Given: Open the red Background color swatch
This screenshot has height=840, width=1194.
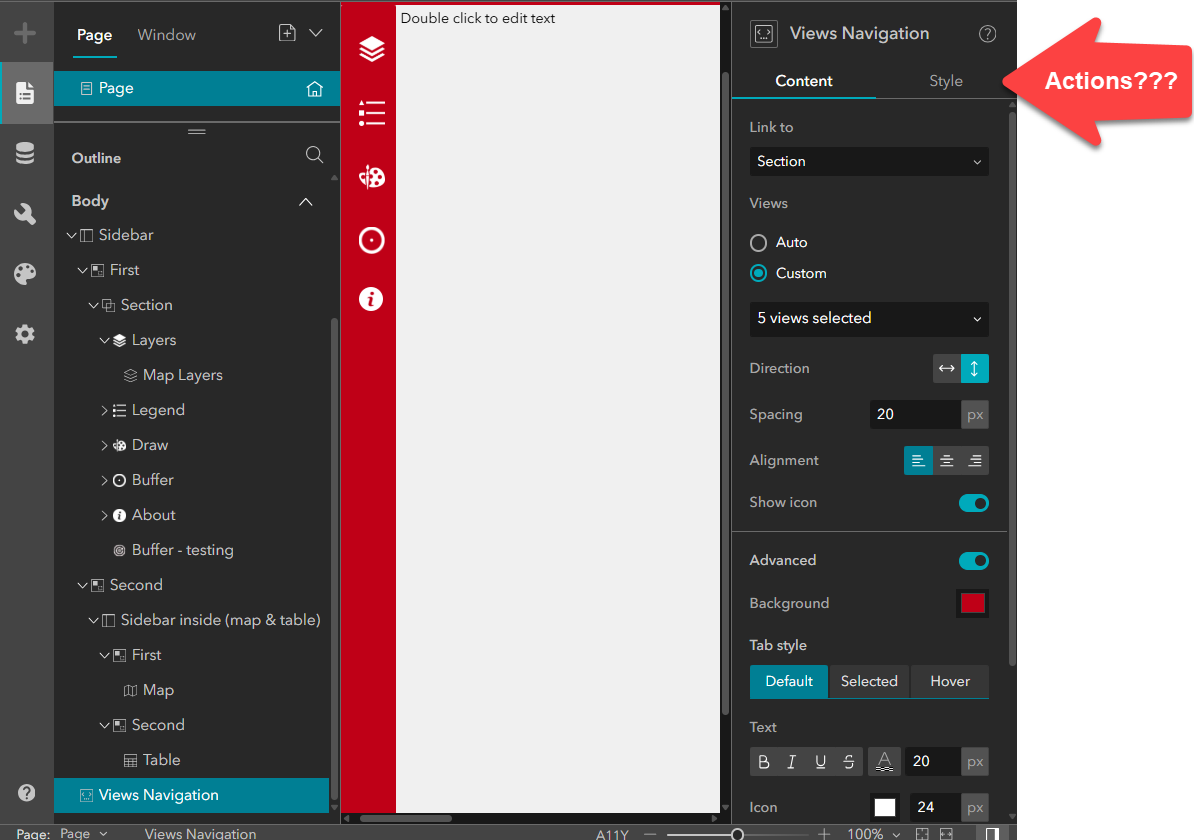Looking at the screenshot, I should click(972, 603).
